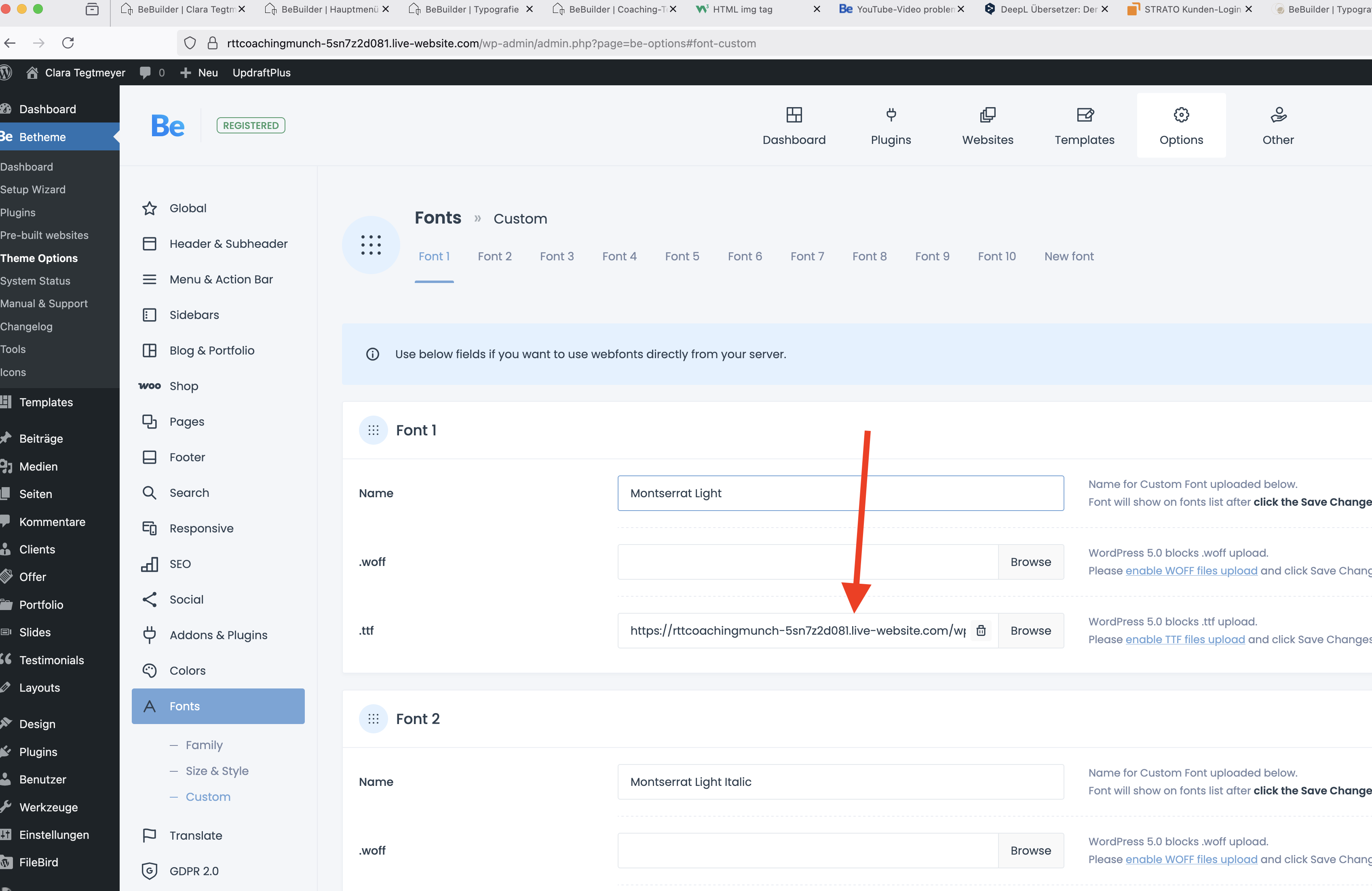Switch to the Font 3 tab
The image size is (1372, 891).
click(x=556, y=256)
